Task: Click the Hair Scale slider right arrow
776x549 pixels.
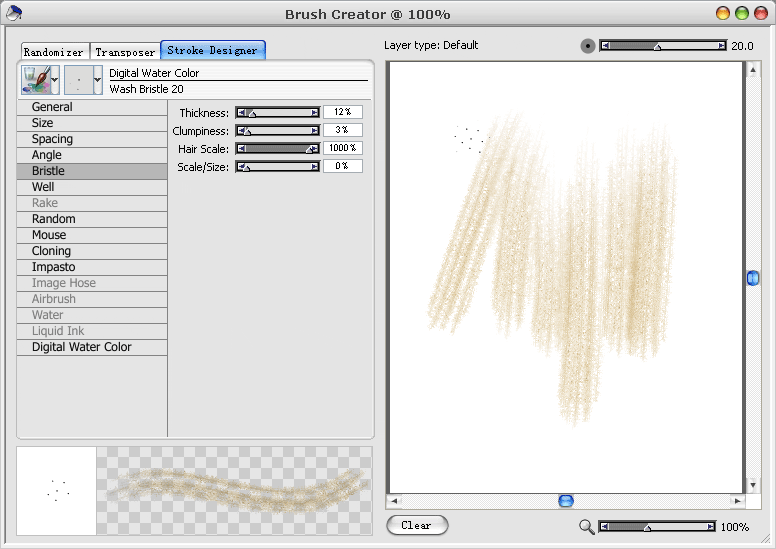Action: coord(315,149)
